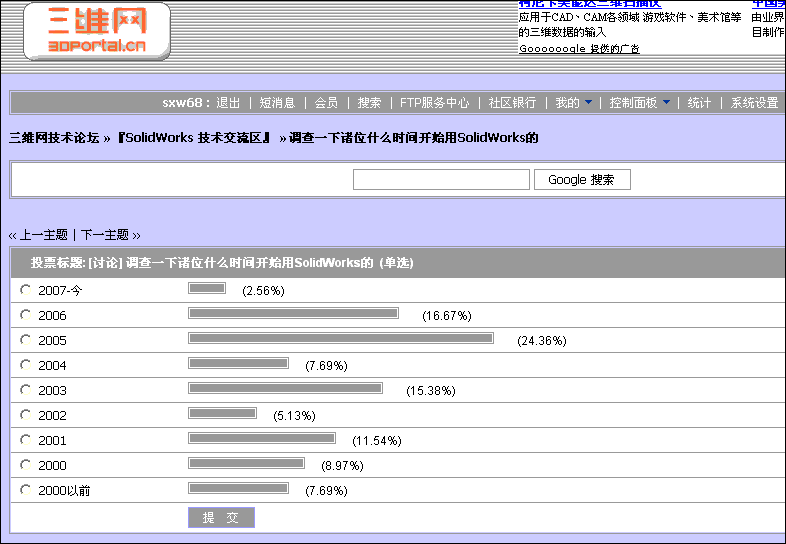Go to 上一主题 previous topic
786x544 pixels.
click(x=43, y=235)
